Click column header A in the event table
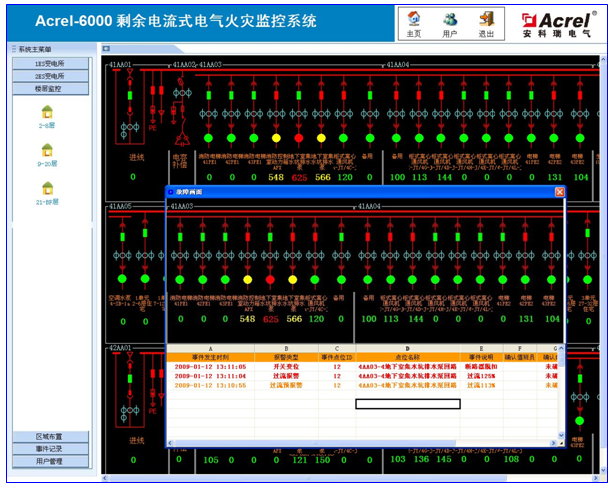The height and width of the screenshot is (490, 613). coord(210,348)
